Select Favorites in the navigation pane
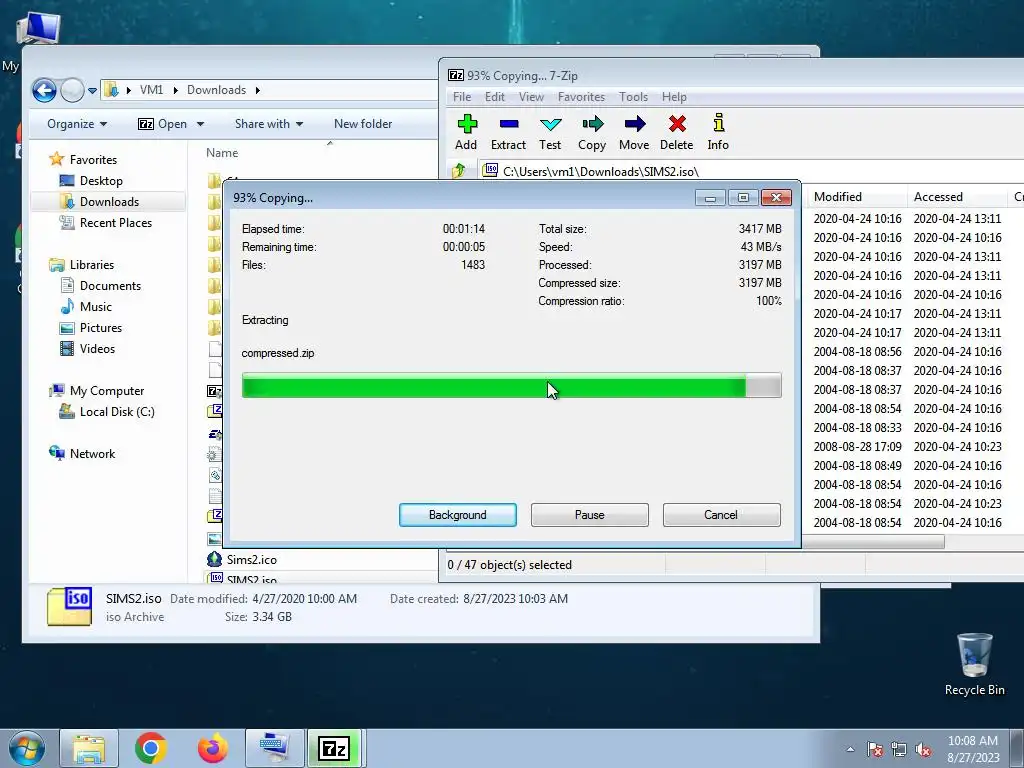The image size is (1024, 768). 93,159
